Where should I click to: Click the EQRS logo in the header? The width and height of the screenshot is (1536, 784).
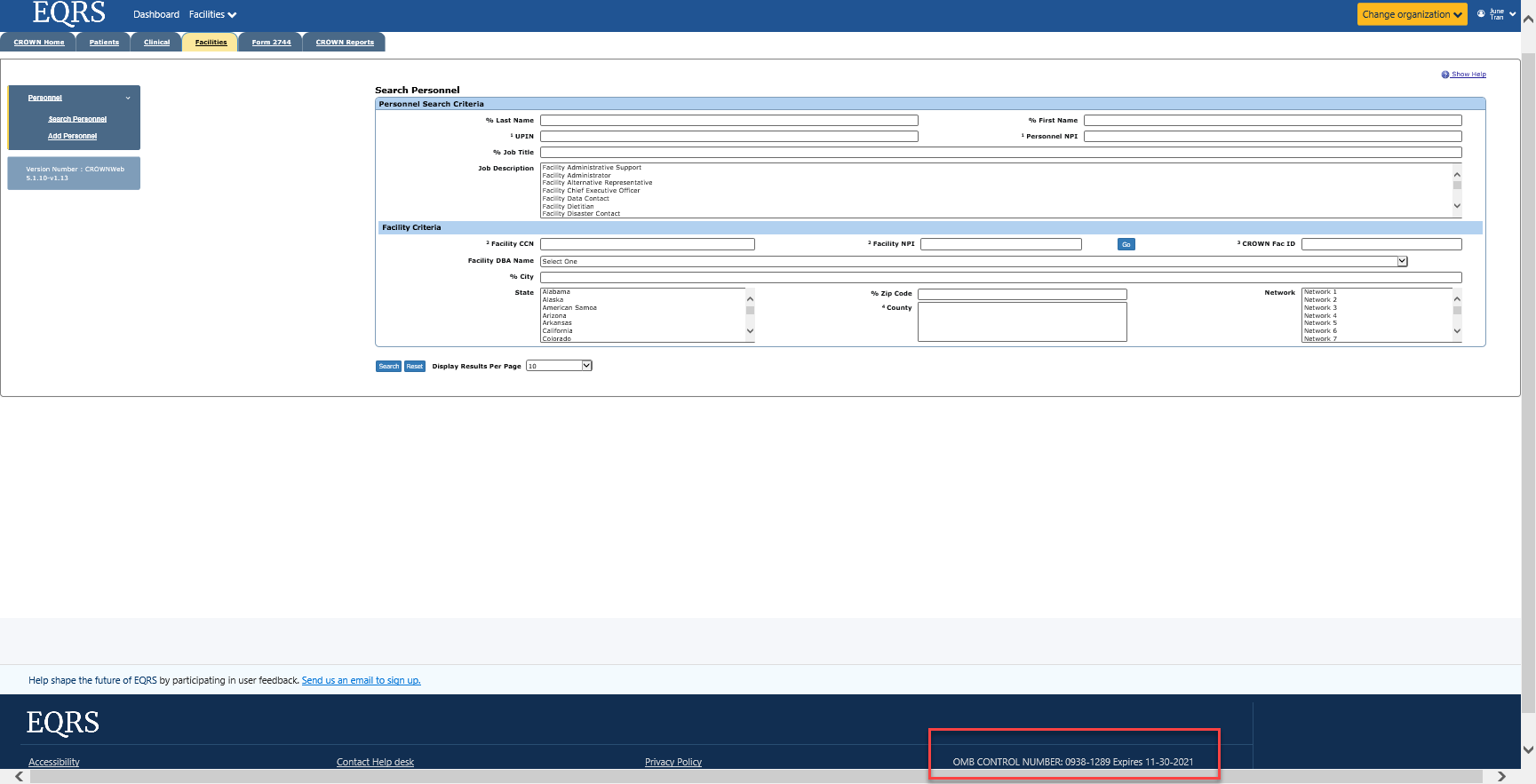(x=68, y=13)
